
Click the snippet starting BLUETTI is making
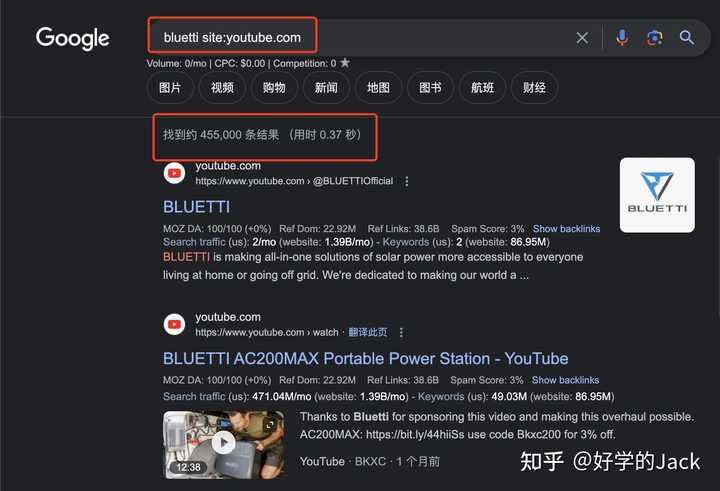373,266
